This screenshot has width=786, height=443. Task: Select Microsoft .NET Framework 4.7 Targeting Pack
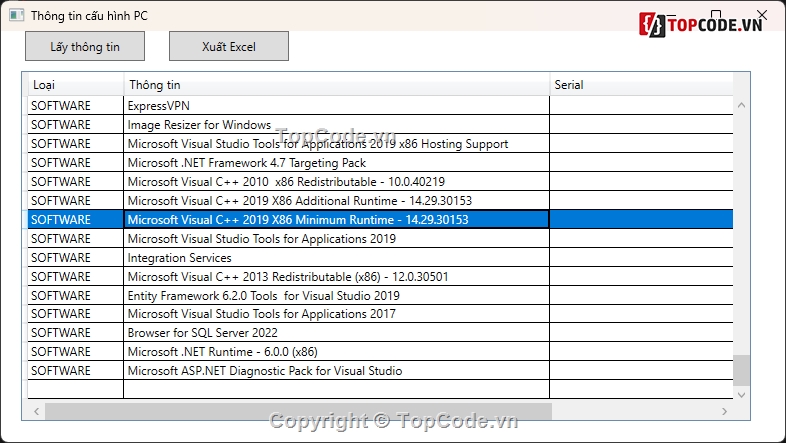(380, 162)
